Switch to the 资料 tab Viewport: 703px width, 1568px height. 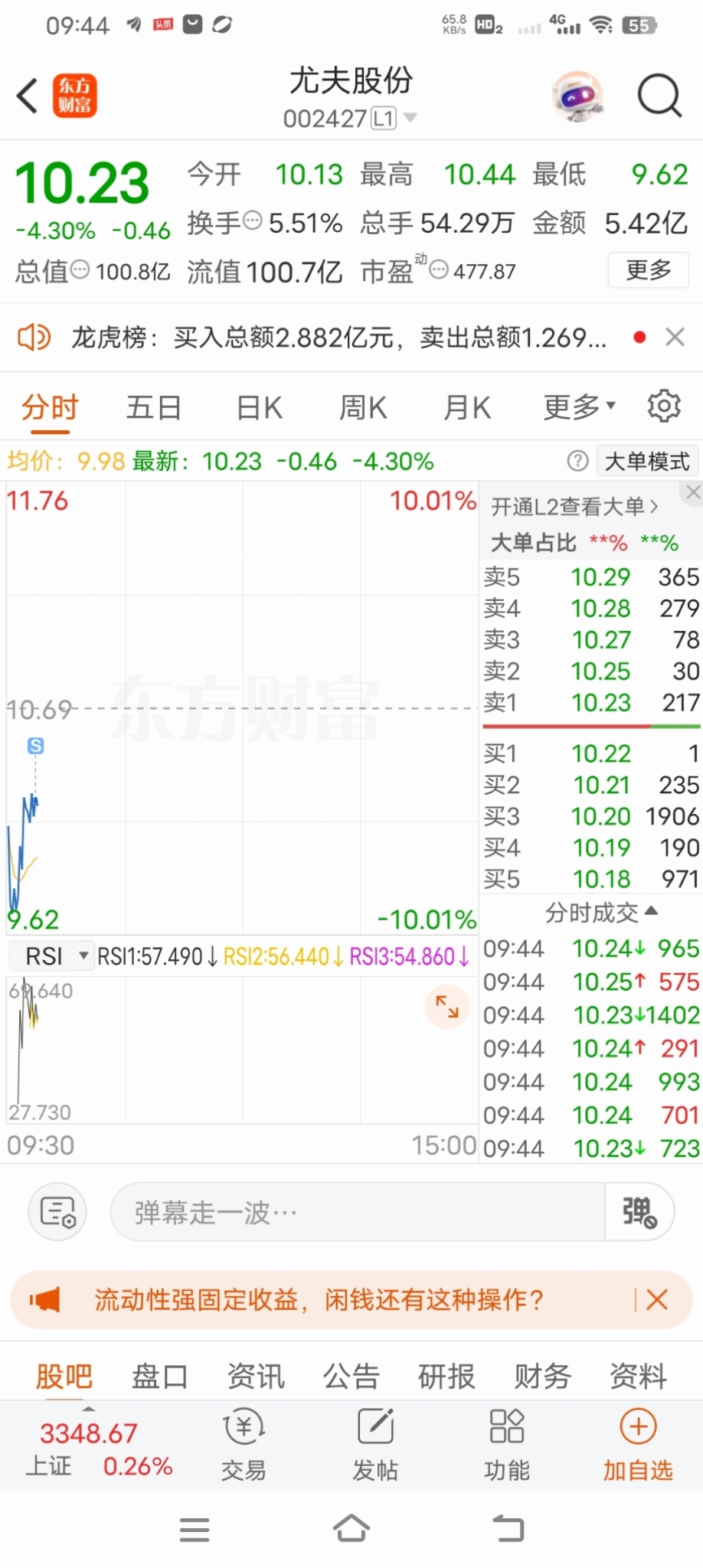(x=638, y=1376)
